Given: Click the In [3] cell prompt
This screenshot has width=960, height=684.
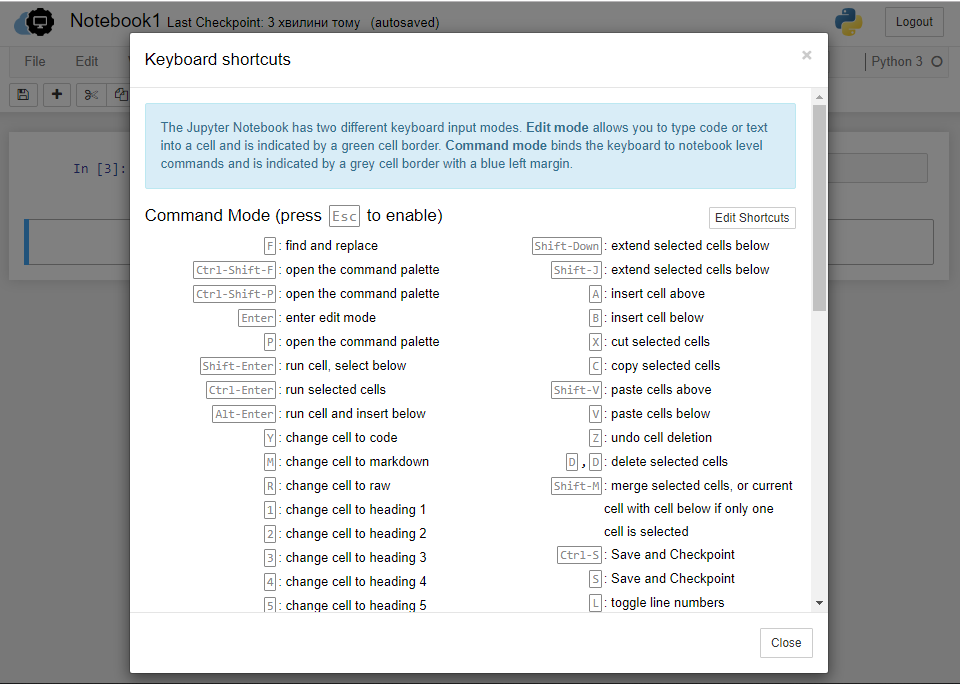Looking at the screenshot, I should pos(100,168).
